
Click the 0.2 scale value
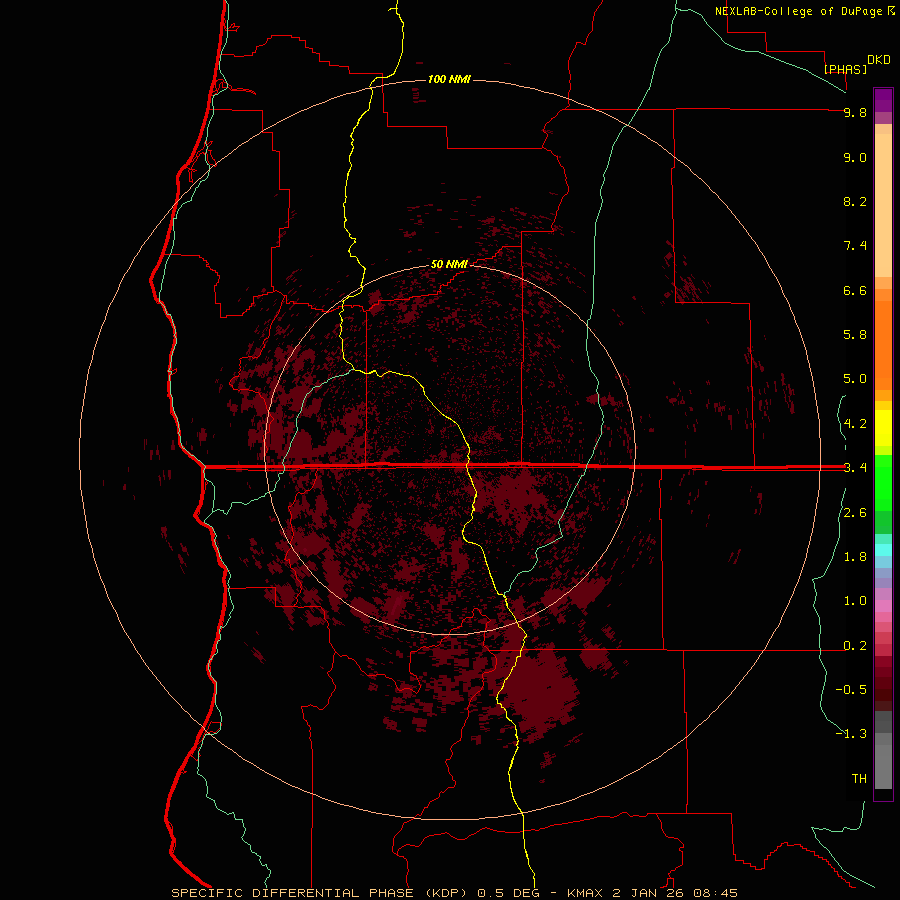(855, 646)
